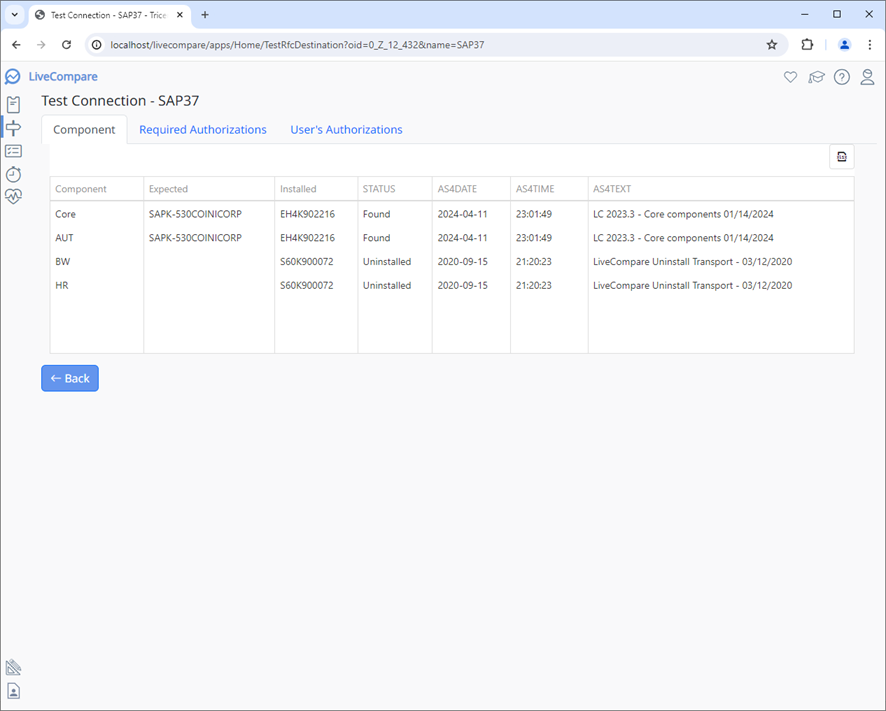Click the LiveCompare logo link
This screenshot has width=886, height=711.
pos(52,77)
